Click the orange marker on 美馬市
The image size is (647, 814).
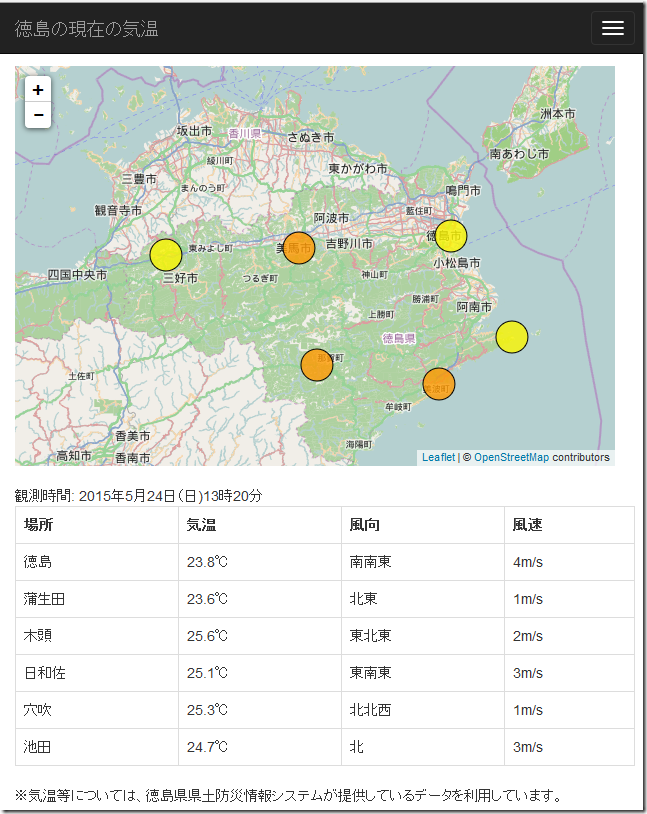point(299,248)
